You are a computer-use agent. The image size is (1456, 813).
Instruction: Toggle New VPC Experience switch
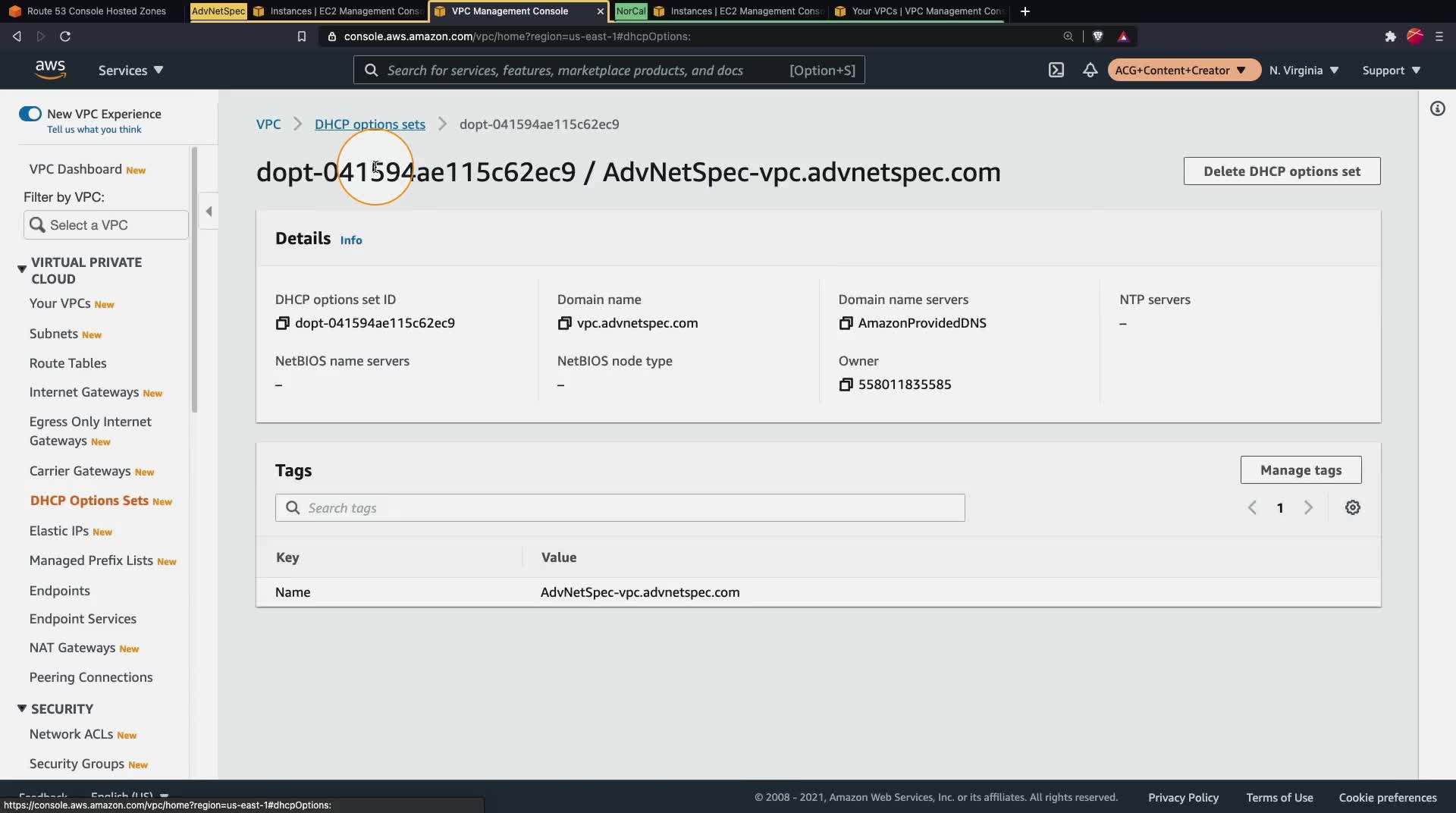[x=30, y=114]
